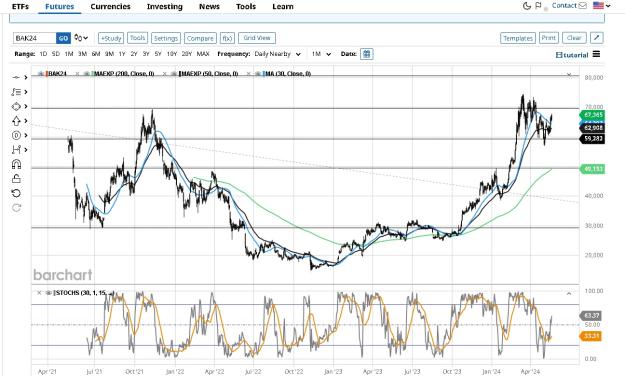Open the Currencies tab
625x376 pixels.
[x=110, y=6]
